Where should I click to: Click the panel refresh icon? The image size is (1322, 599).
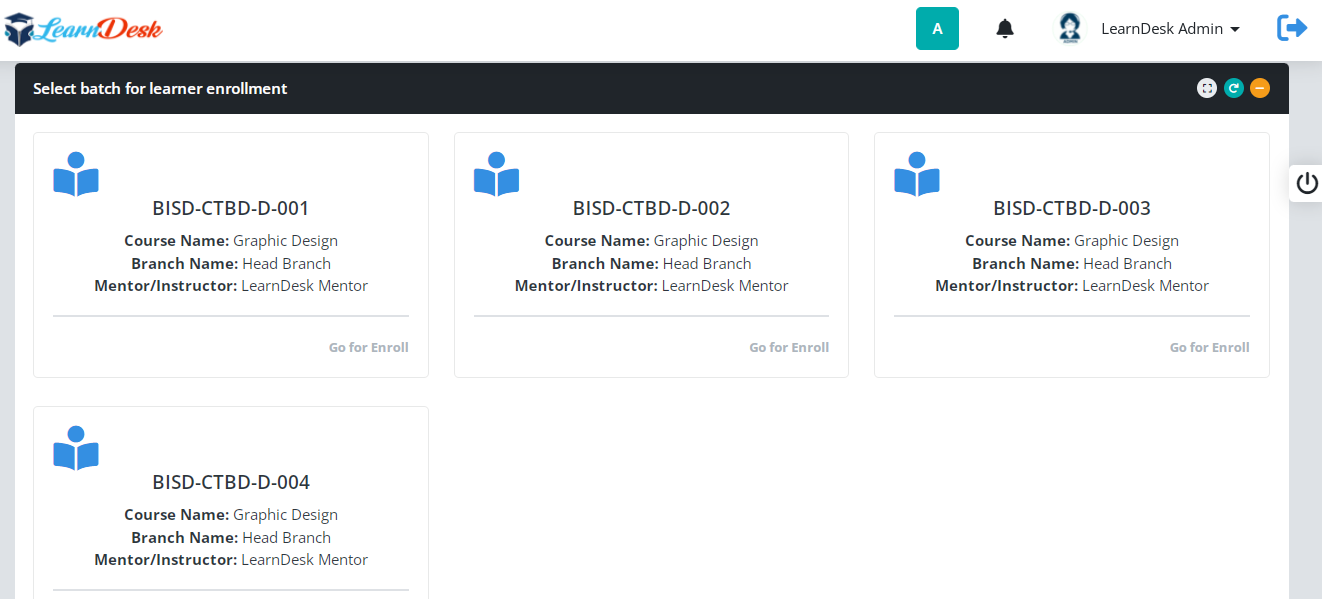(1234, 88)
